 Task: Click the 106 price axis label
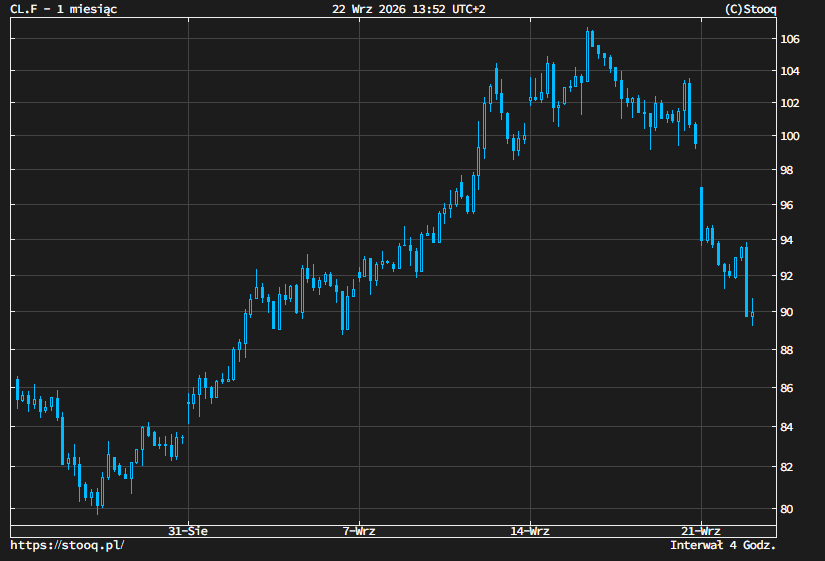pyautogui.click(x=790, y=39)
